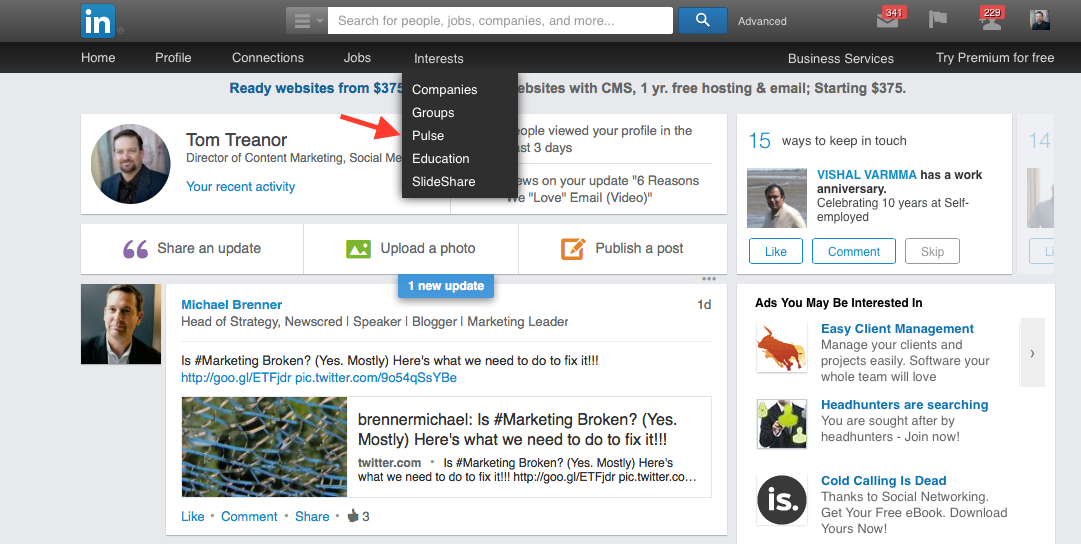1081x544 pixels.
Task: Open the notifications flag icon
Action: coord(938,20)
